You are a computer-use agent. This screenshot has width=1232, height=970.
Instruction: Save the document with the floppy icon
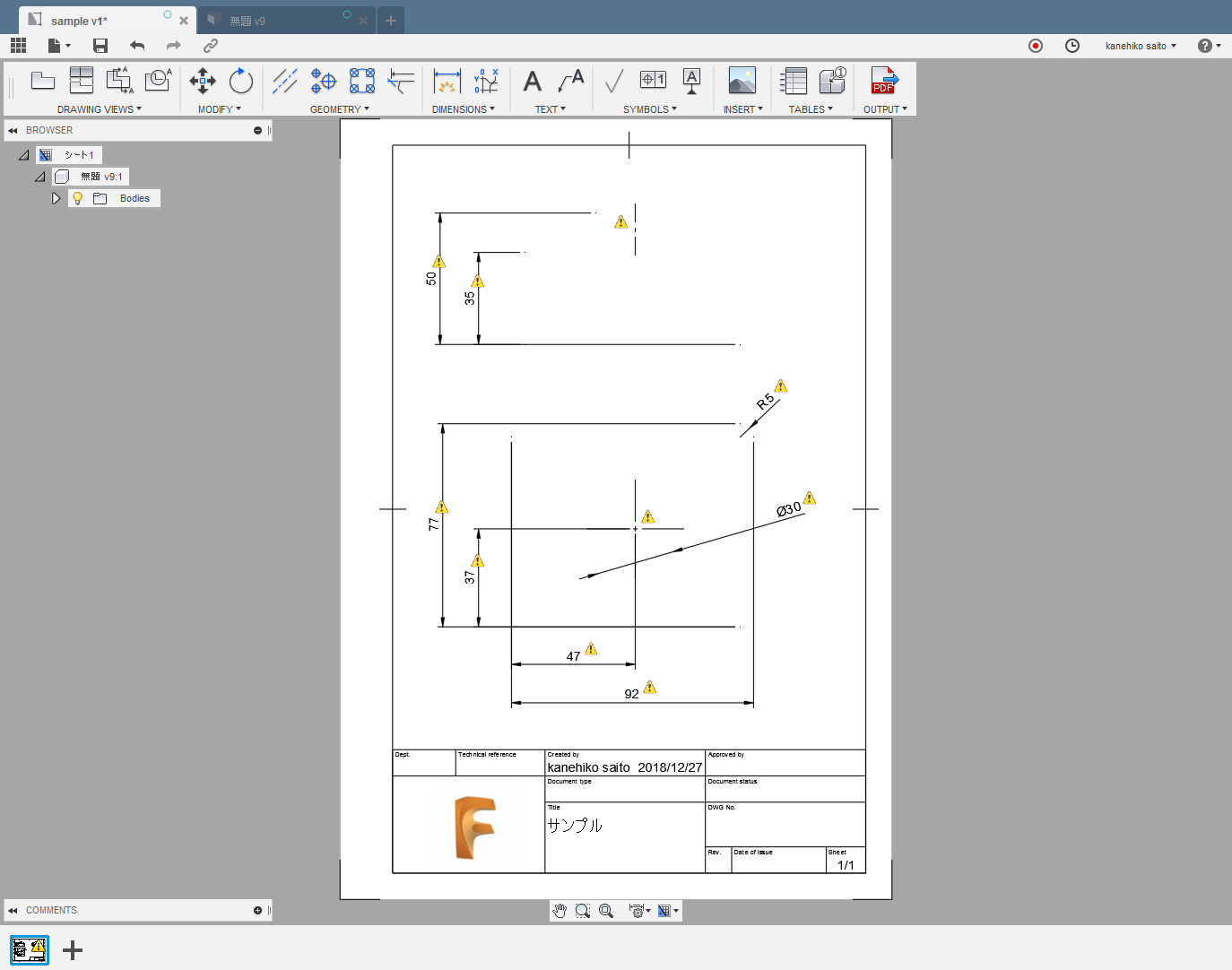[x=100, y=46]
